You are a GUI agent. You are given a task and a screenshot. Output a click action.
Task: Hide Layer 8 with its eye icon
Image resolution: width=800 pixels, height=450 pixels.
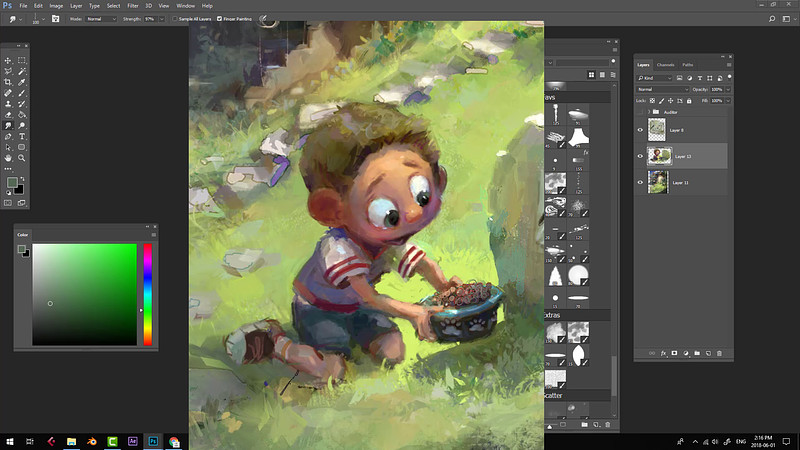pyautogui.click(x=640, y=130)
